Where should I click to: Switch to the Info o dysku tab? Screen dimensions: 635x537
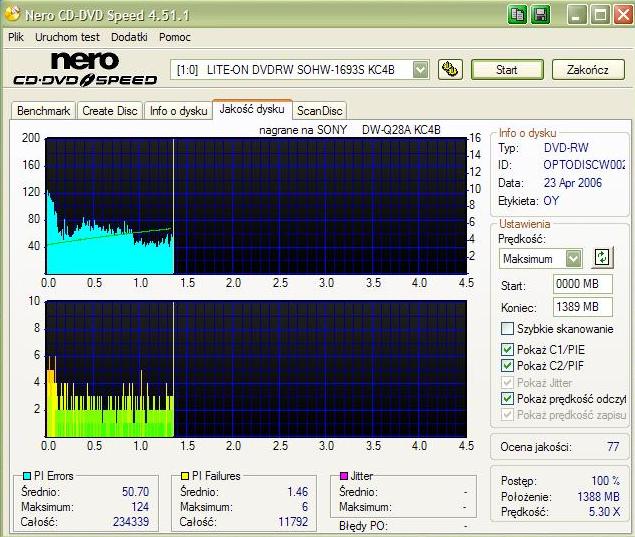tap(179, 111)
